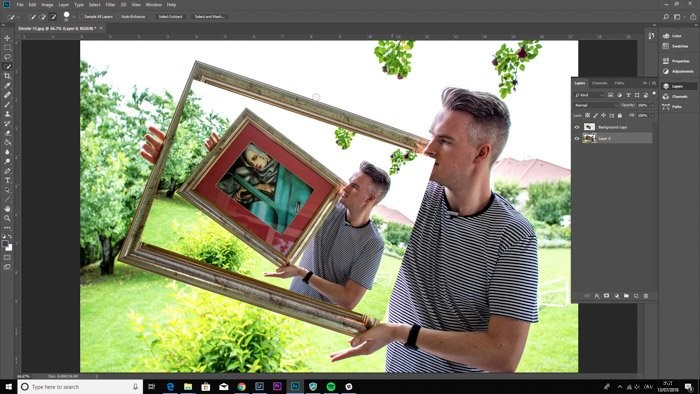Open the Image menu
The image size is (700, 394).
(47, 4)
